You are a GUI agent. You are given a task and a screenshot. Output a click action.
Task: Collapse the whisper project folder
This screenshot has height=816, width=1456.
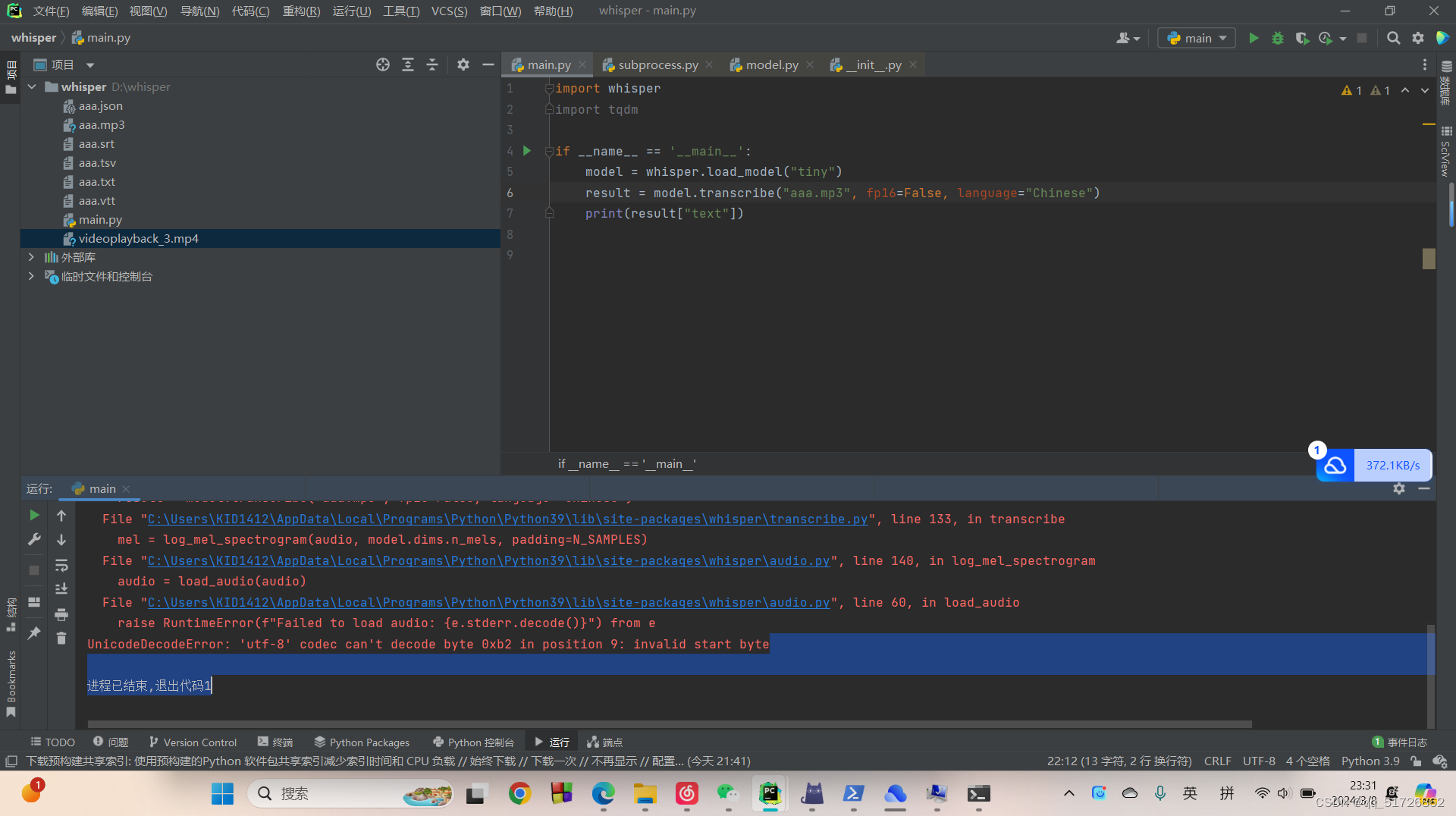pos(31,86)
